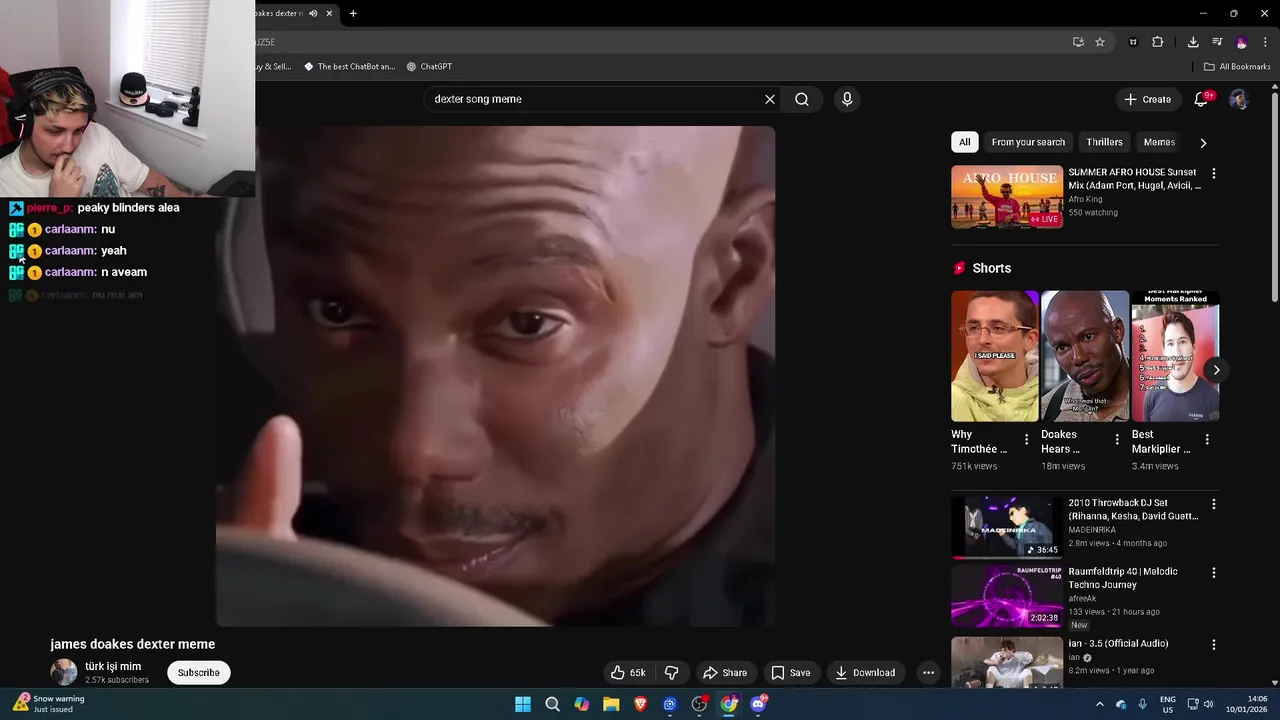Open OBS Studio from the taskbar
This screenshot has width=1280, height=720.
point(700,704)
